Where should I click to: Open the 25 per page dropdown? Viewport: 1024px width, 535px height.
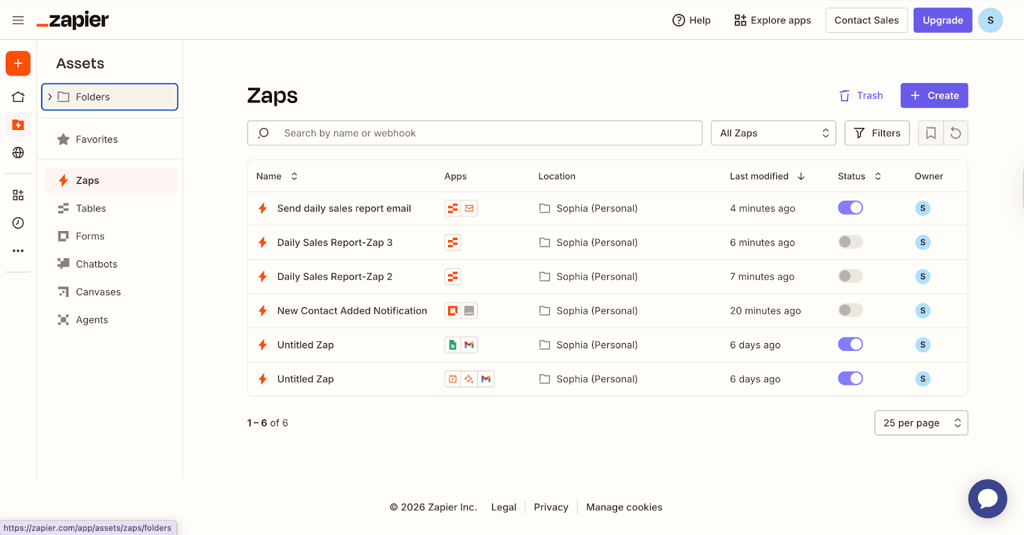(x=921, y=423)
